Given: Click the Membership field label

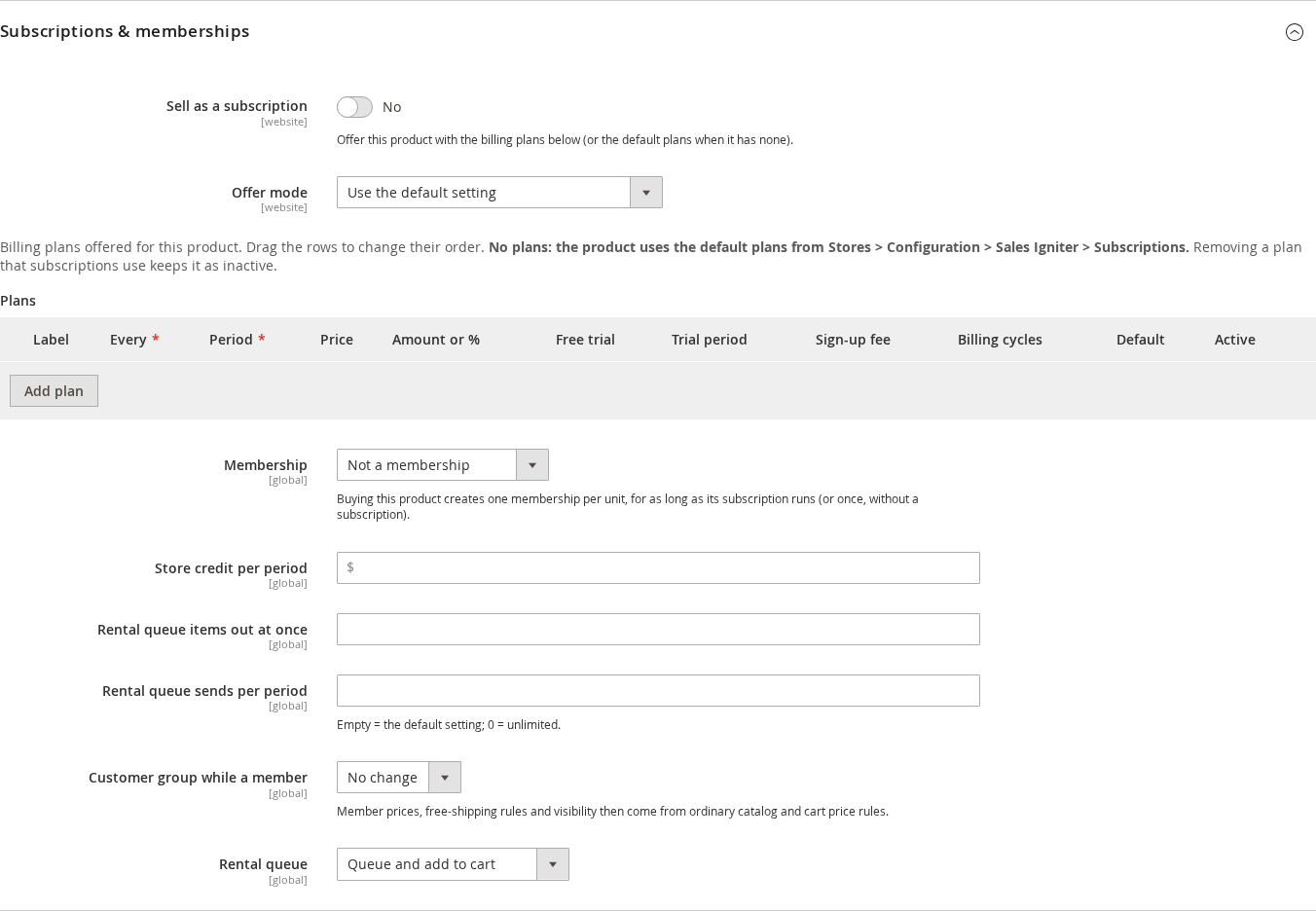Looking at the screenshot, I should coord(266,465).
